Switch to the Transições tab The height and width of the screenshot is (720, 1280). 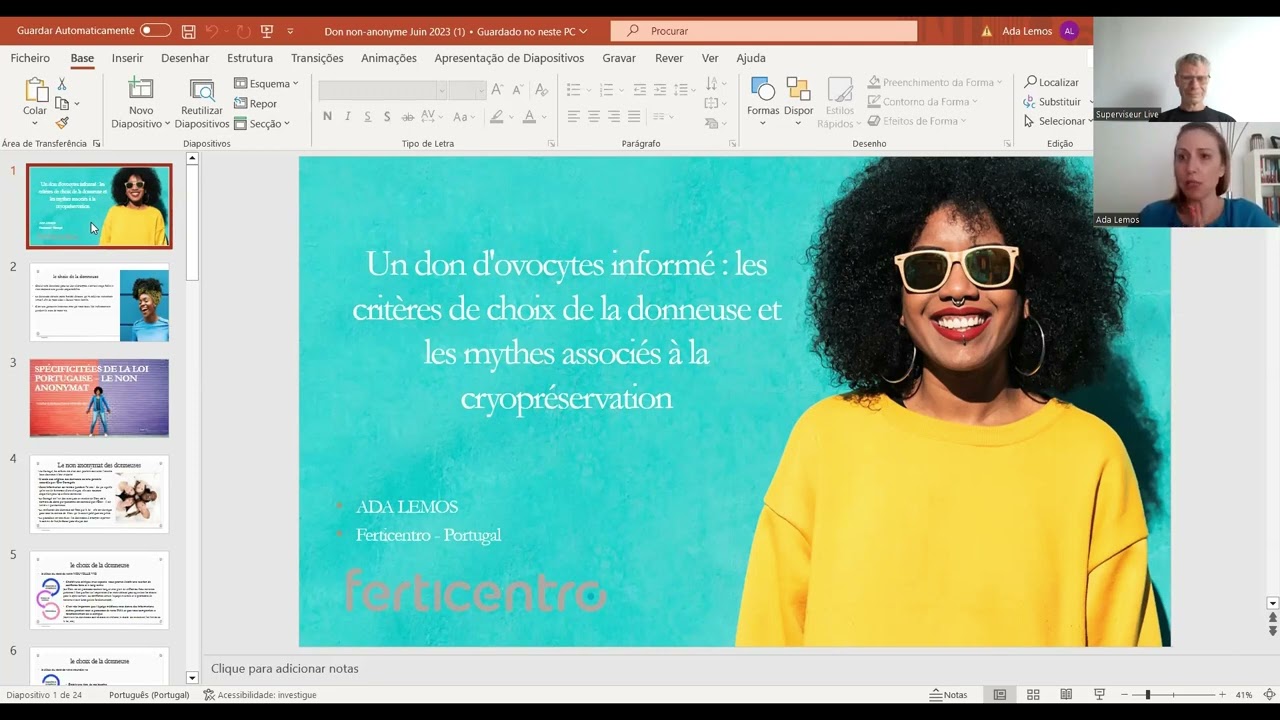(x=317, y=58)
